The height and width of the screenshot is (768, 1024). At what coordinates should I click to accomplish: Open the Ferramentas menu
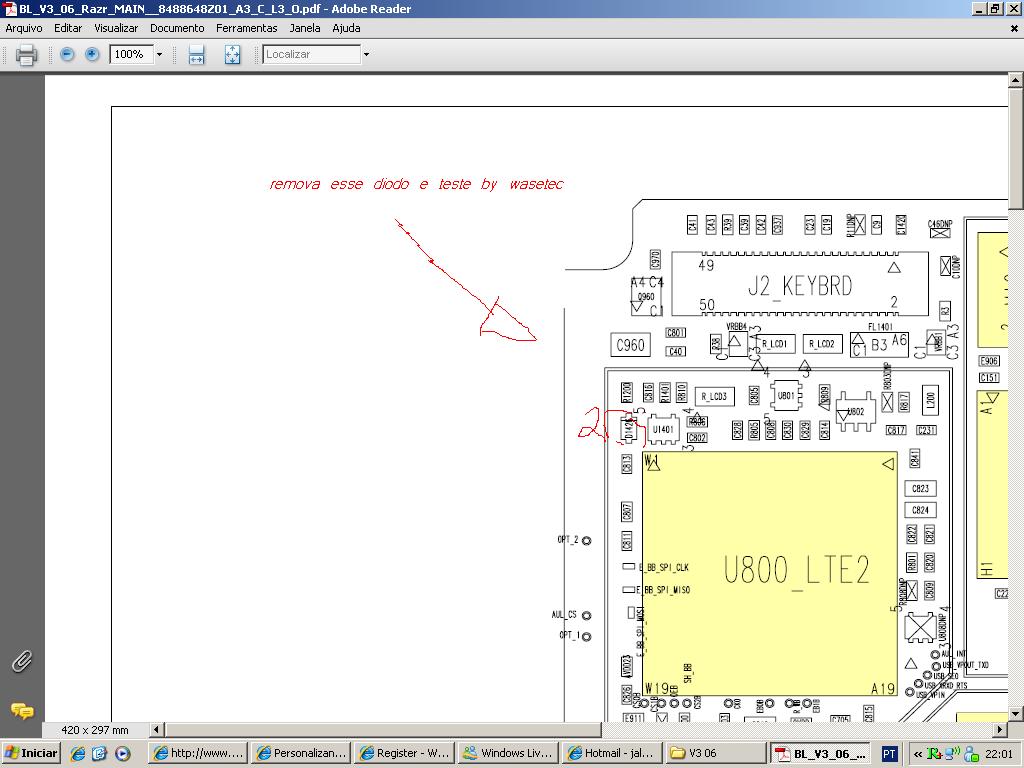pyautogui.click(x=246, y=28)
